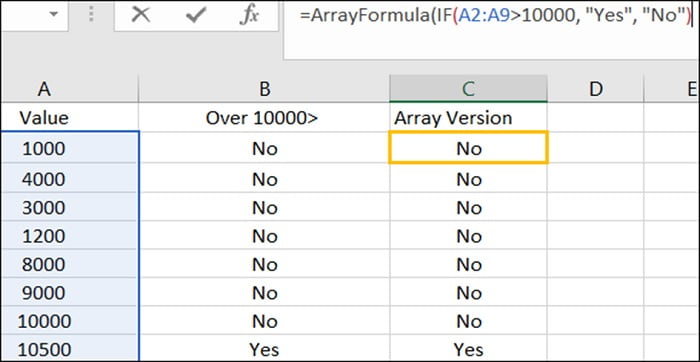This screenshot has width=700, height=362.
Task: Click the Yes cell in column B
Action: click(x=264, y=349)
